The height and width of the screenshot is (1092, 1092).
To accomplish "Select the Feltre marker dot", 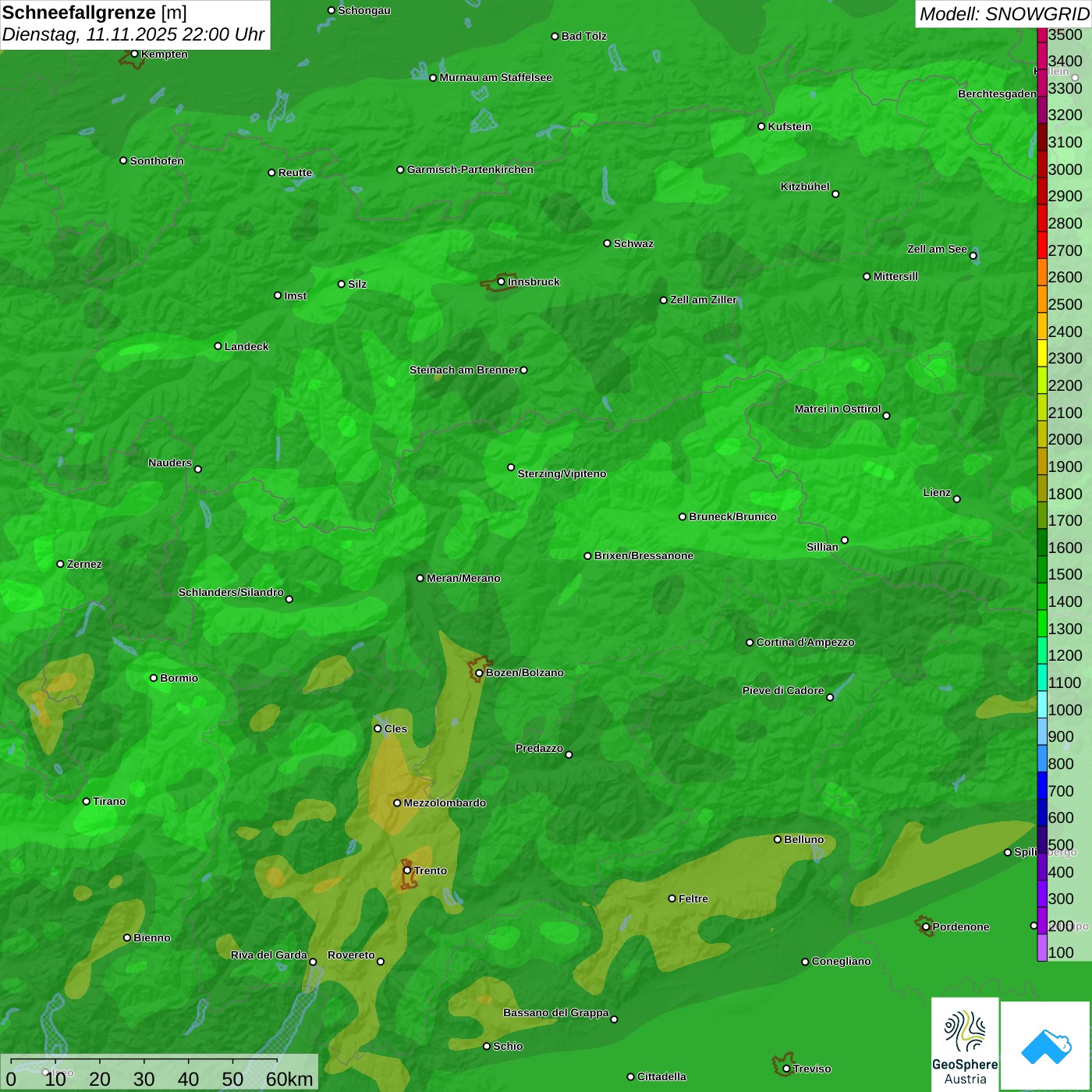I will pyautogui.click(x=672, y=899).
